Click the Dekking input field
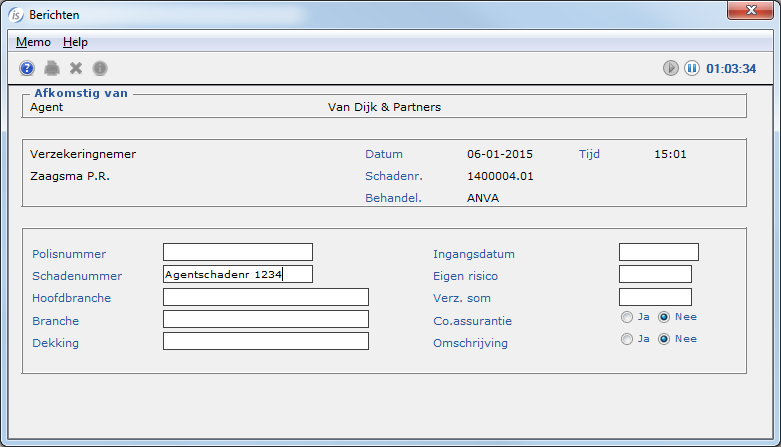 [x=265, y=341]
